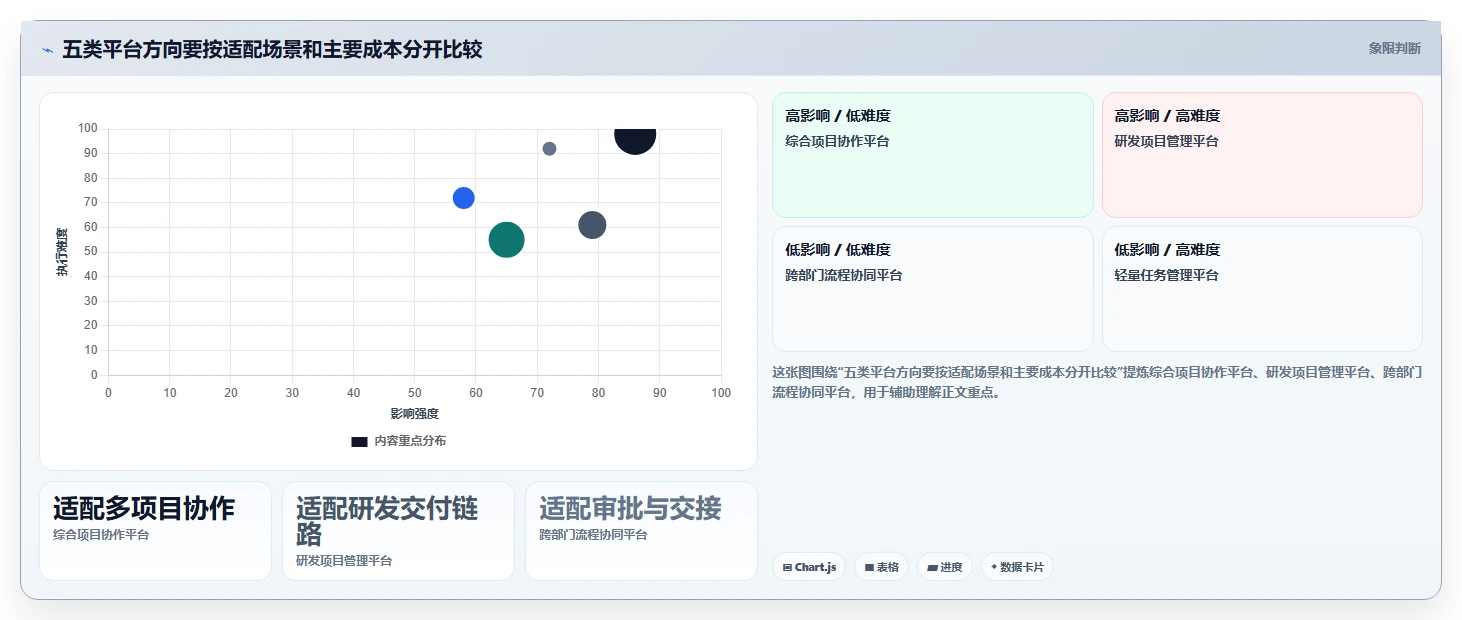Click the 执行难度 y-axis label
This screenshot has width=1462, height=620.
point(62,252)
